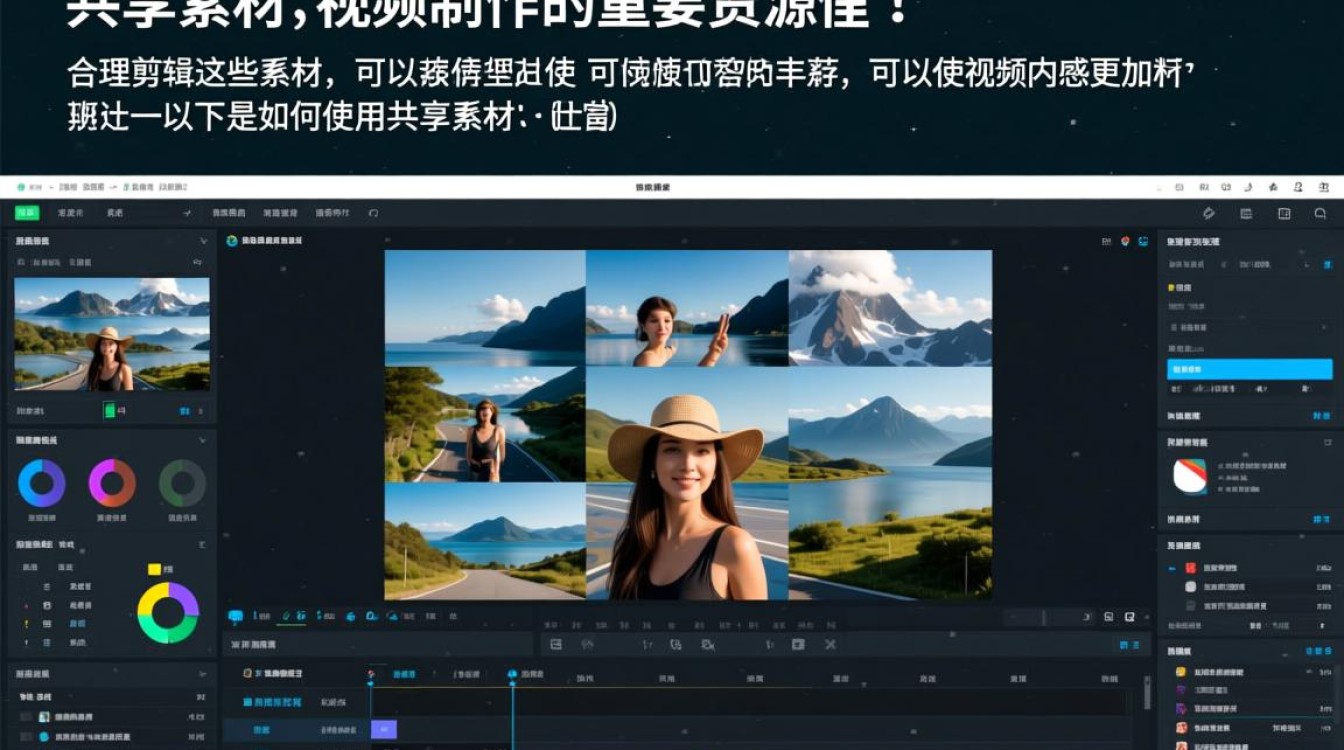Click the yellow icon in bottom-right list

coord(1181,672)
